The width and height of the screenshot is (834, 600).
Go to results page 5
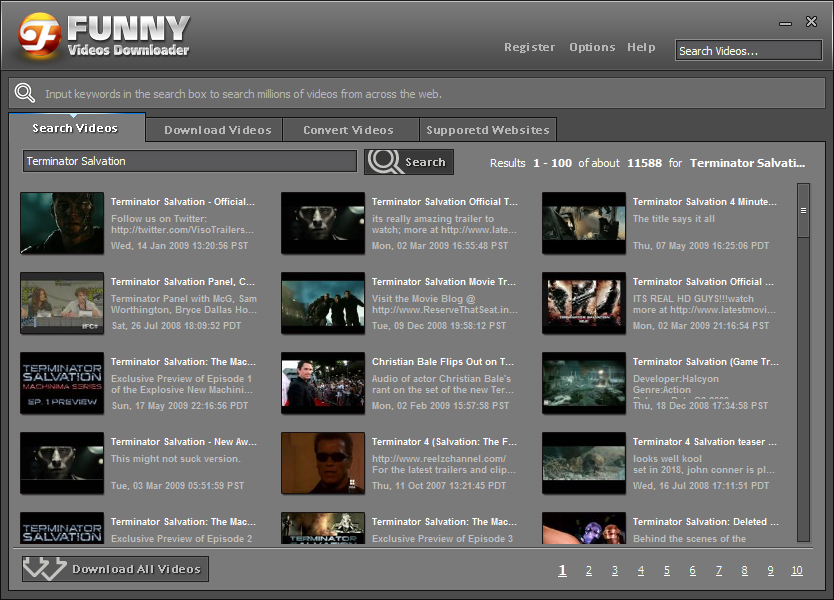click(x=666, y=571)
